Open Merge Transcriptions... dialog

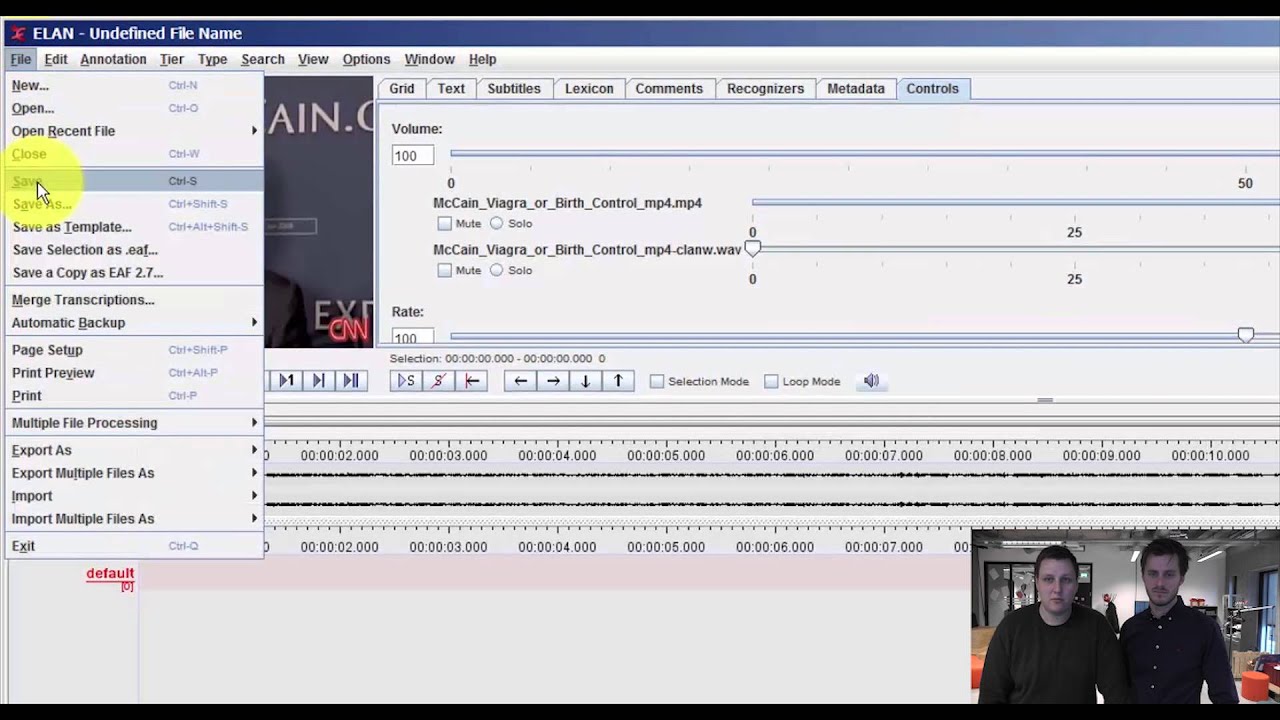[x=134, y=300]
